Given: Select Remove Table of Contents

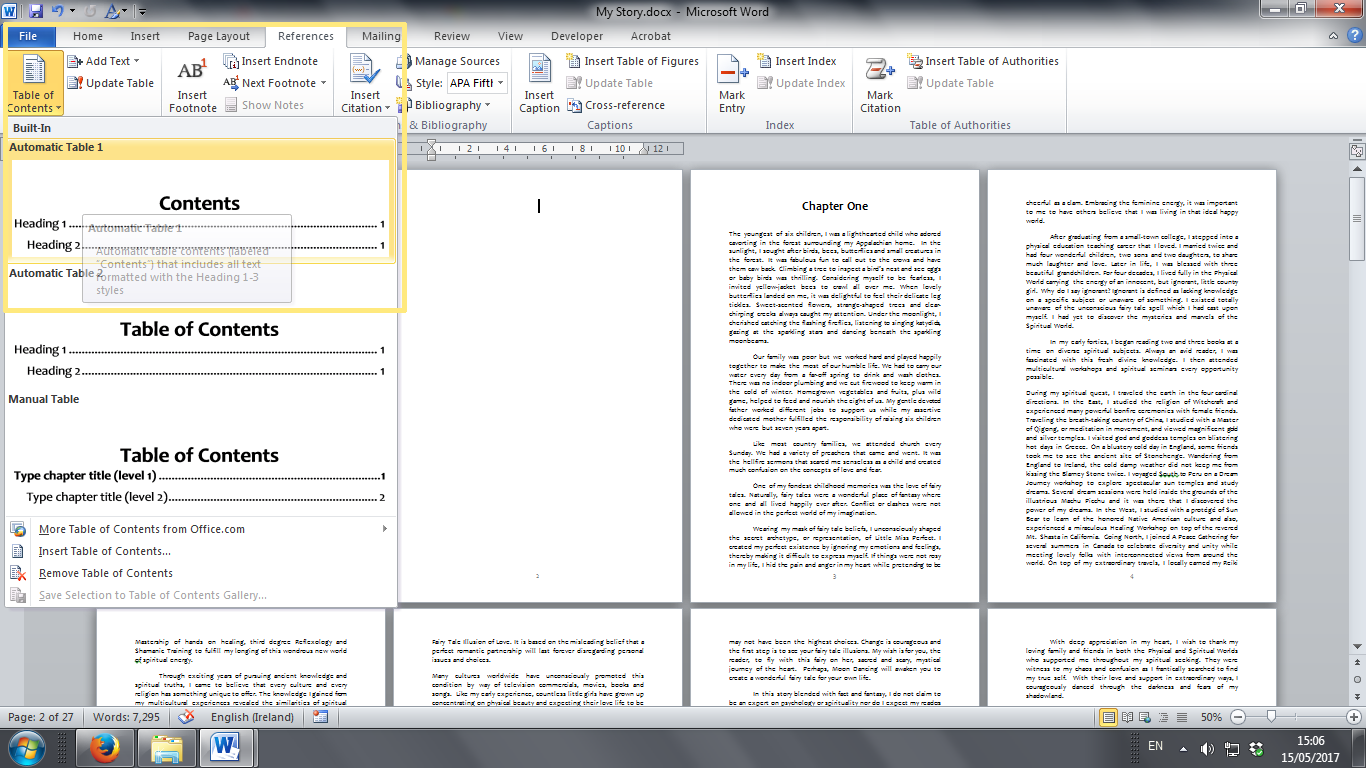Looking at the screenshot, I should tap(105, 573).
